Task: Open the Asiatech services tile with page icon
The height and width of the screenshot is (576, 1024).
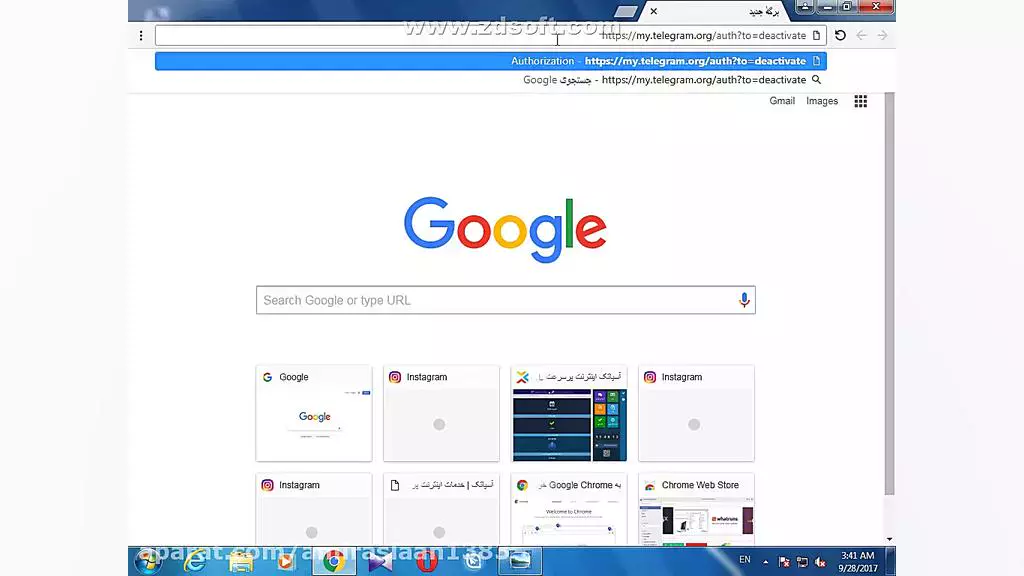Action: 441,509
